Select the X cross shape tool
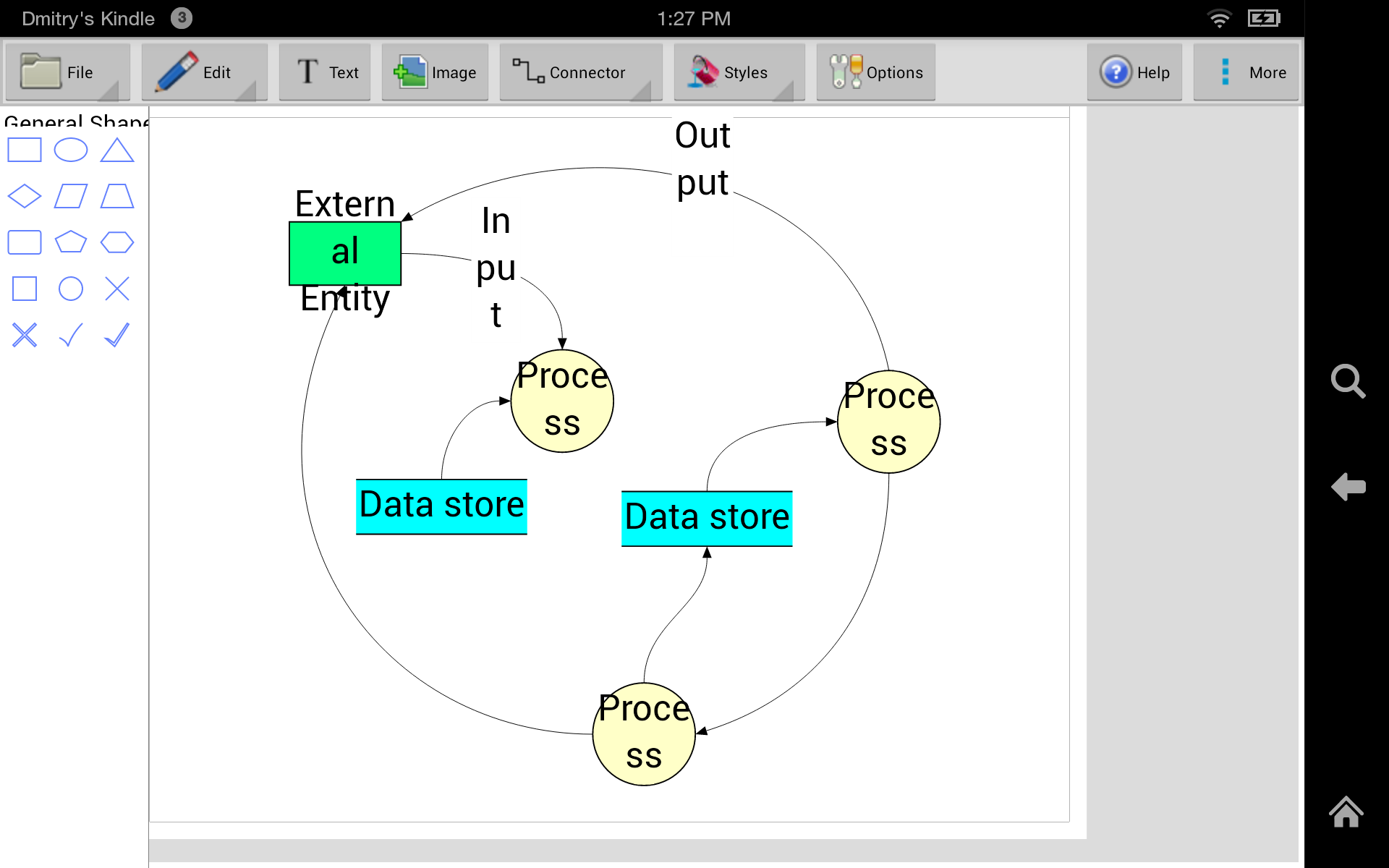 [x=117, y=289]
